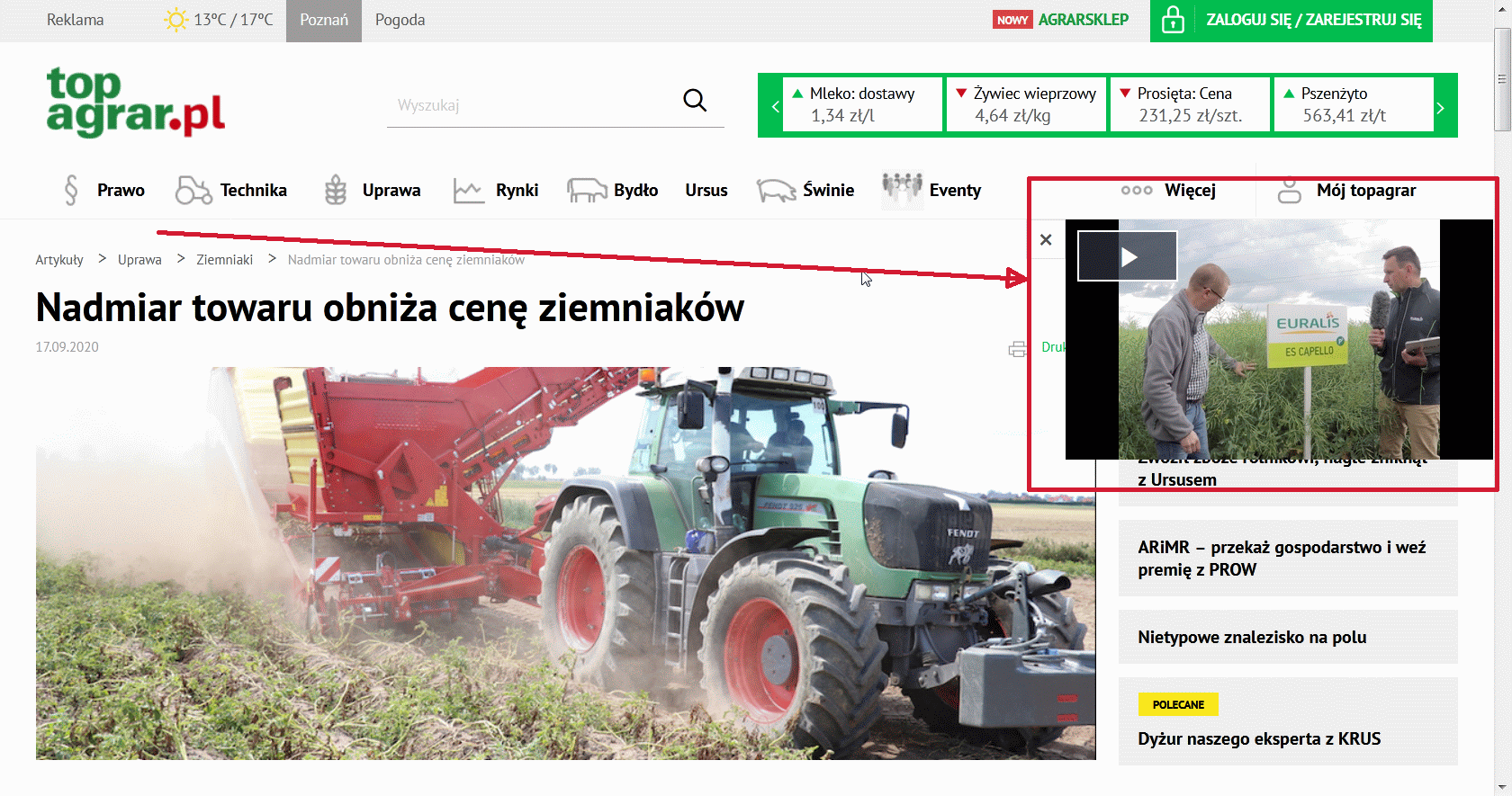
Task: Click the user profile icon for Mój topagrar
Action: (x=1290, y=190)
